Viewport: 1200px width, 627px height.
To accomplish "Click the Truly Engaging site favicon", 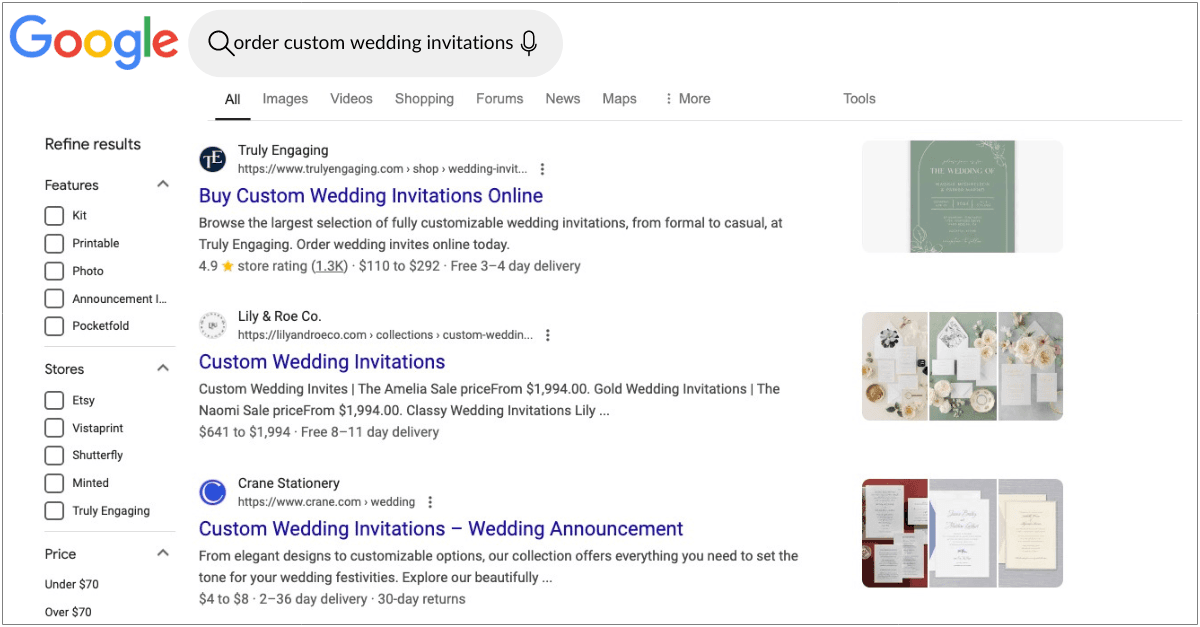I will coord(212,159).
